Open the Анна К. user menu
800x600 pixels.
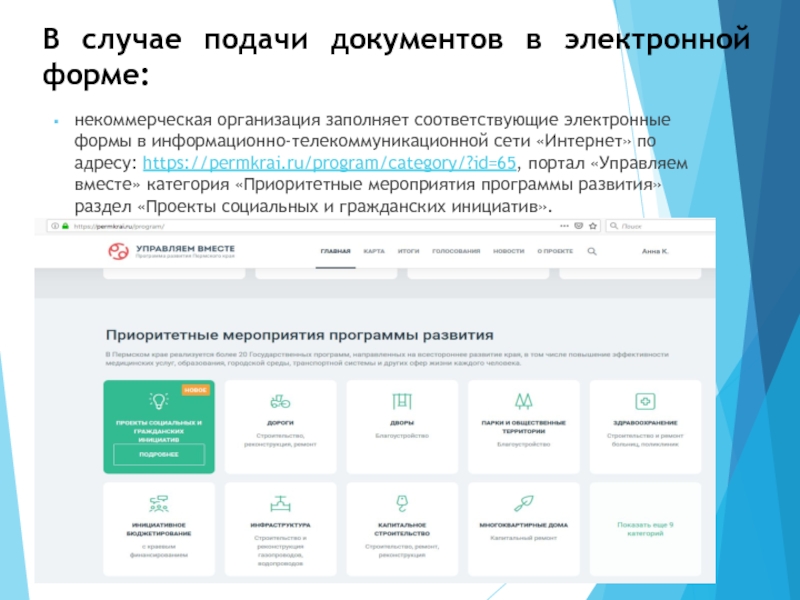655,252
